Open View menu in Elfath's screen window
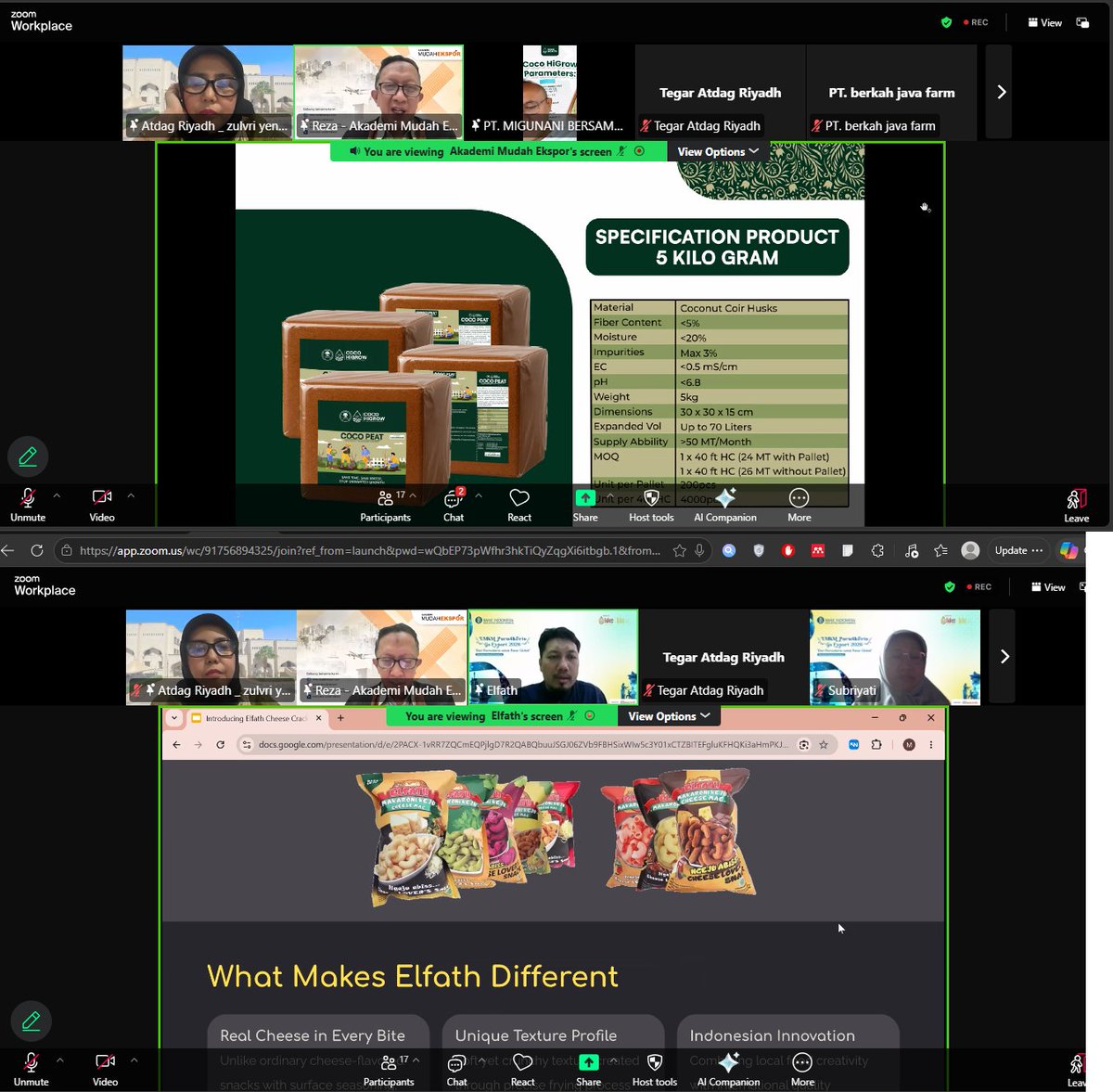The width and height of the screenshot is (1113, 1092). click(x=1048, y=586)
